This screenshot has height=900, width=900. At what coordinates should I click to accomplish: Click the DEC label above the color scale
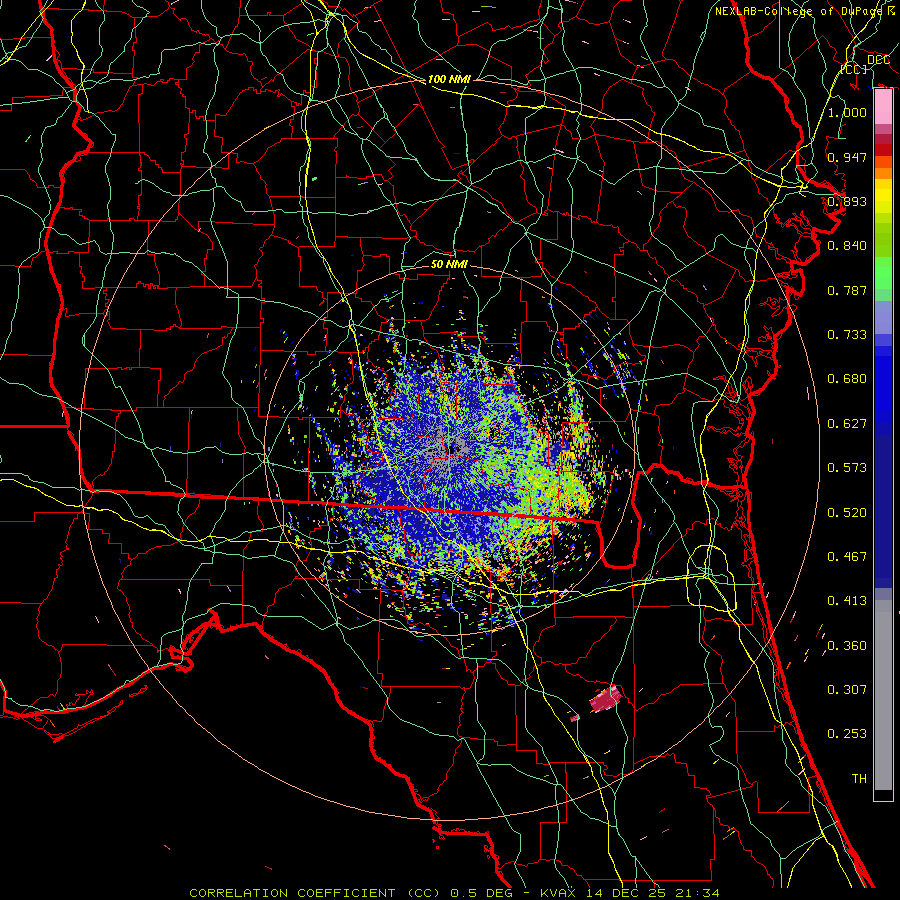[x=878, y=60]
